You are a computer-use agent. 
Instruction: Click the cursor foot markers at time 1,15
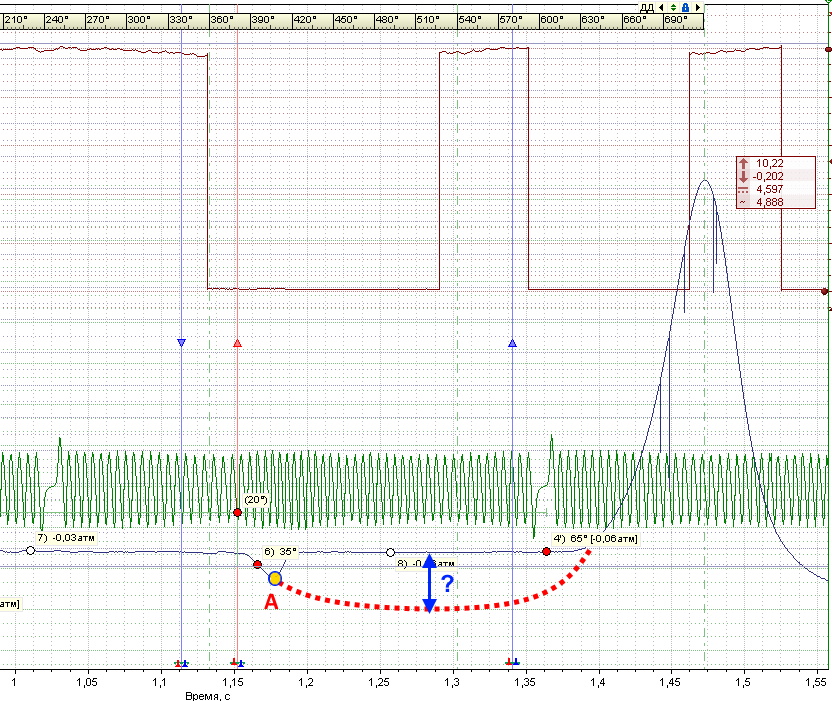[x=237, y=663]
